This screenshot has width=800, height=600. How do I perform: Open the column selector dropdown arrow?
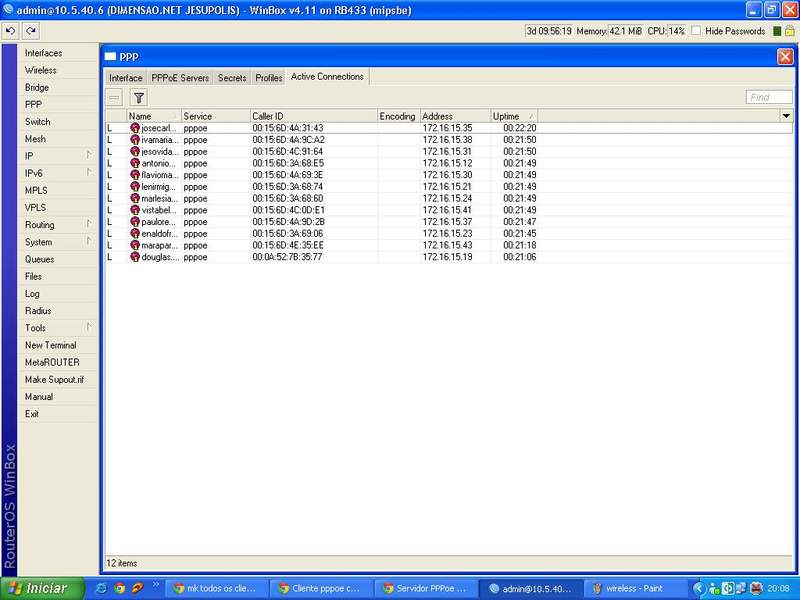[786, 116]
